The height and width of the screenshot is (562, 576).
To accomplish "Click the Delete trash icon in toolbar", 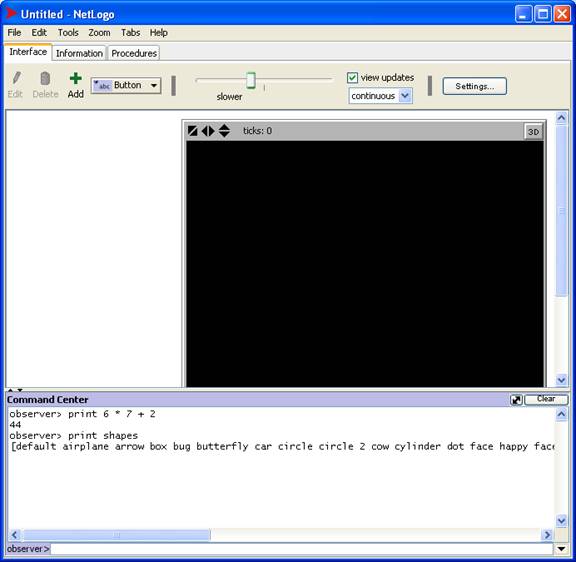I will [x=45, y=78].
